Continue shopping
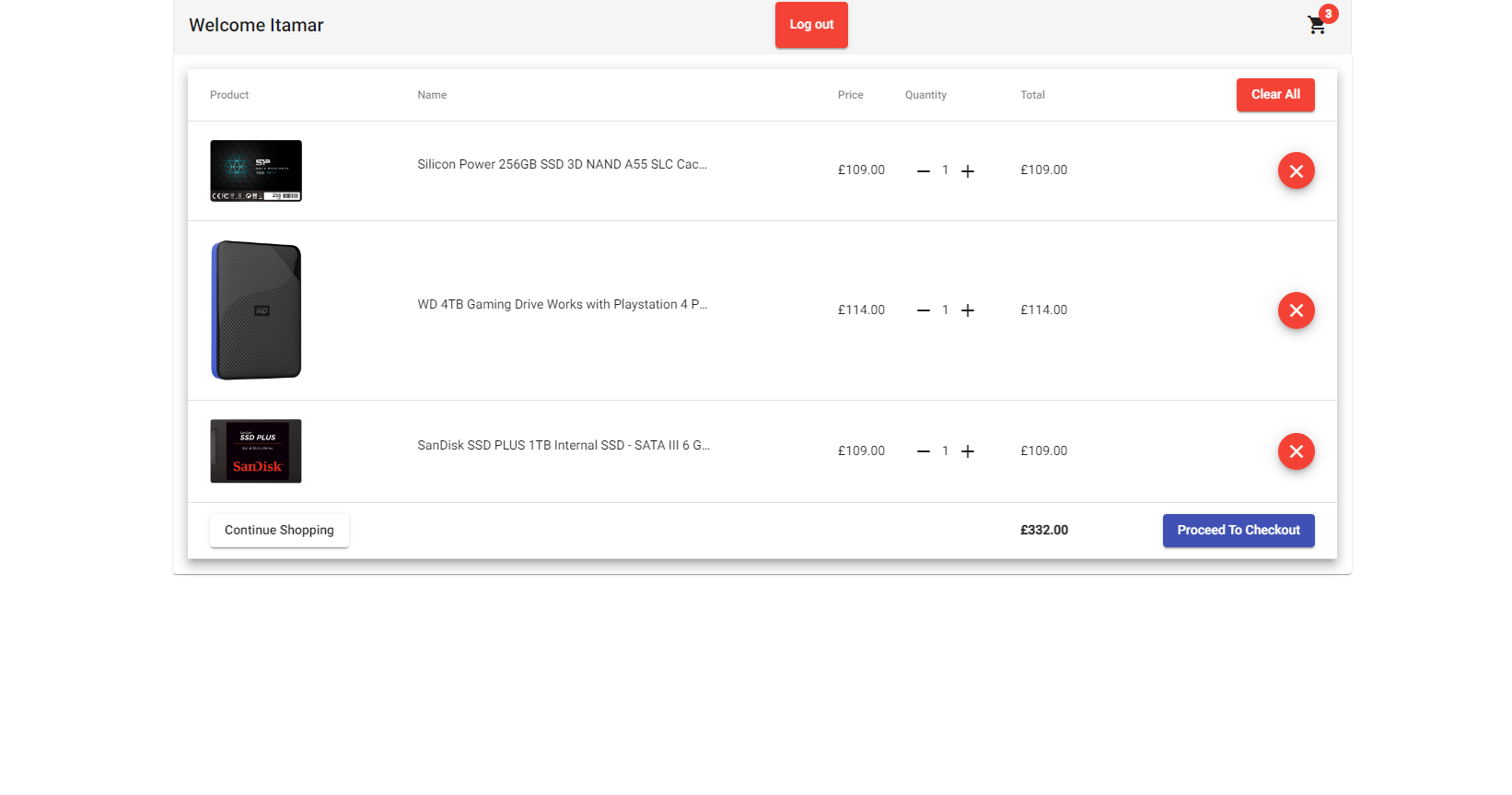Screen dimensions: 1512x795 coord(279,531)
